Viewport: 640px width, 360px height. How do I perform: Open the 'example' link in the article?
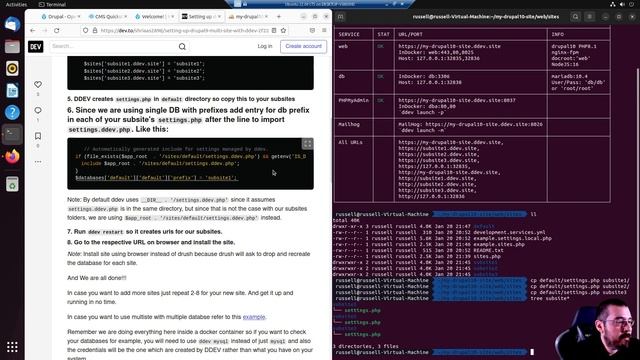[254, 317]
